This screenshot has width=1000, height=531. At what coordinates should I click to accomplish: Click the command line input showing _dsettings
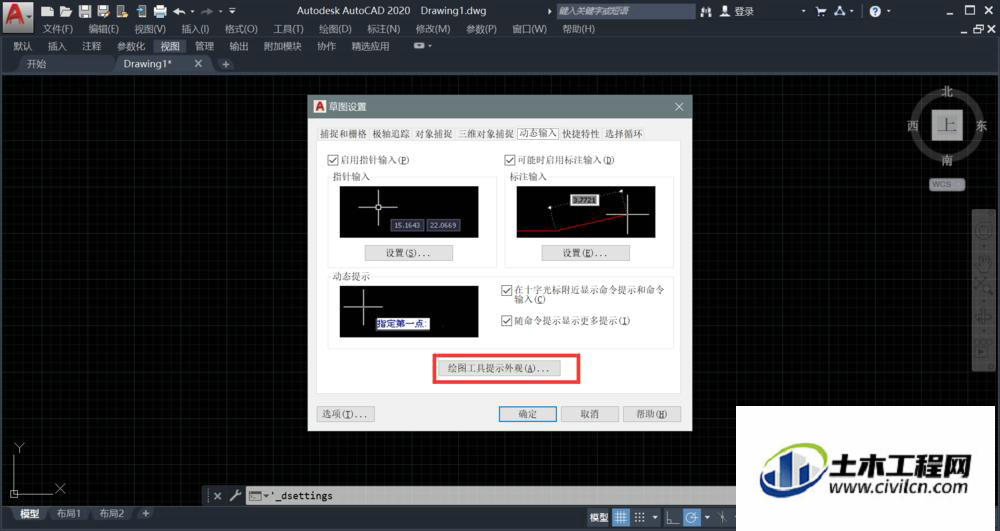[x=491, y=495]
